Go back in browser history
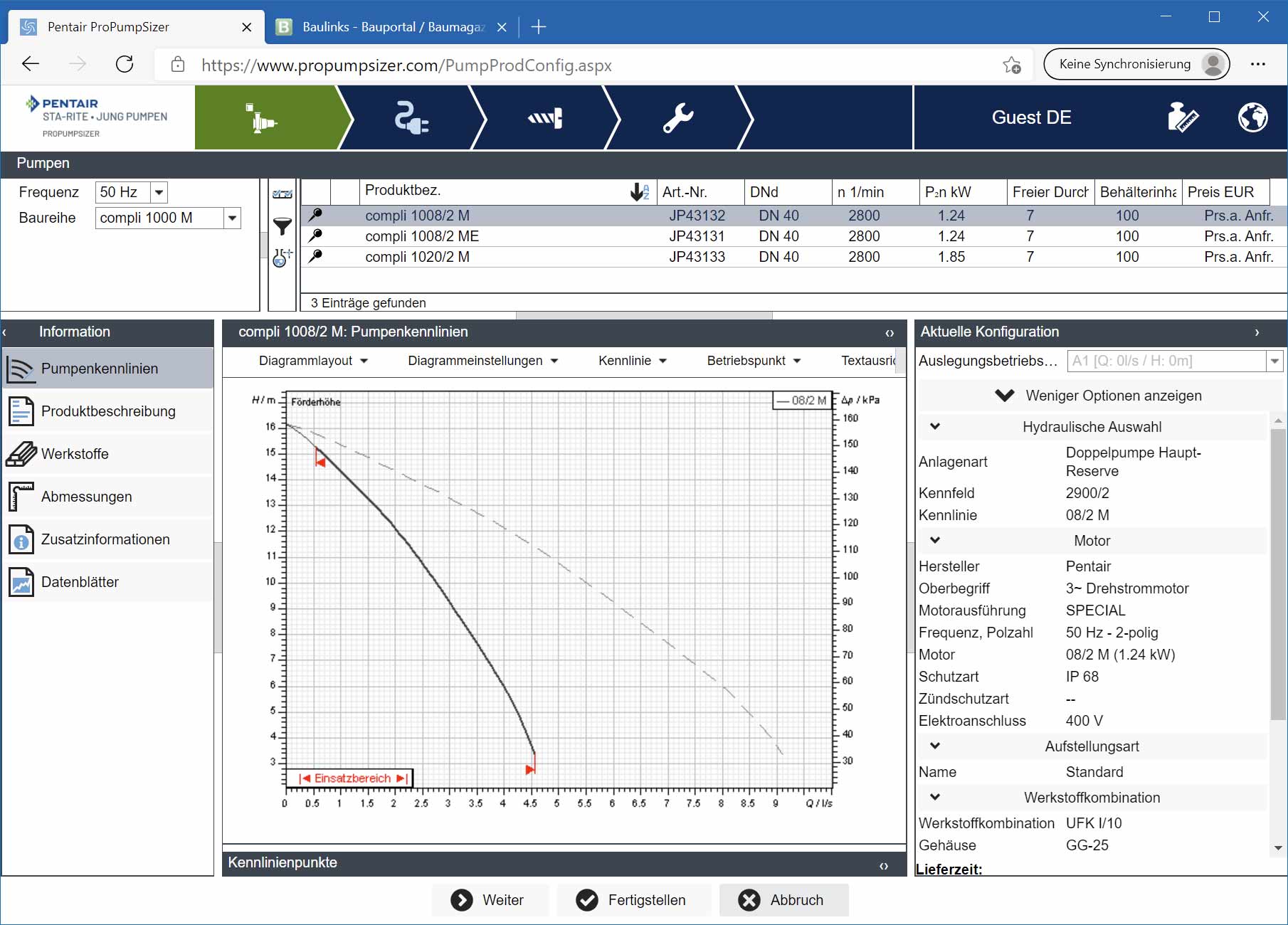The width and height of the screenshot is (1288, 925). click(x=31, y=64)
